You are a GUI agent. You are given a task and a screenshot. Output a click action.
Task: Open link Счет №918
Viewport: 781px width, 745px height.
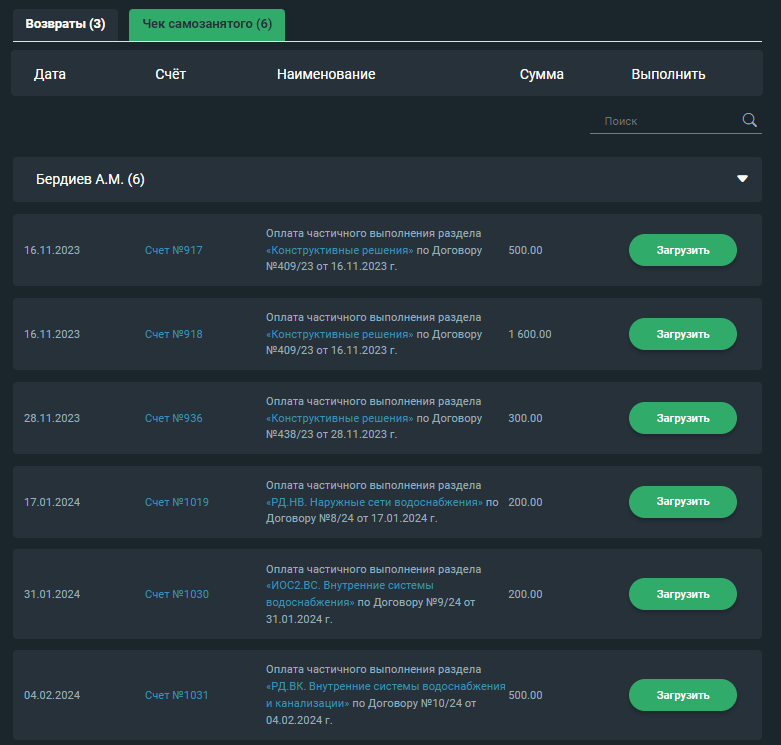(173, 334)
